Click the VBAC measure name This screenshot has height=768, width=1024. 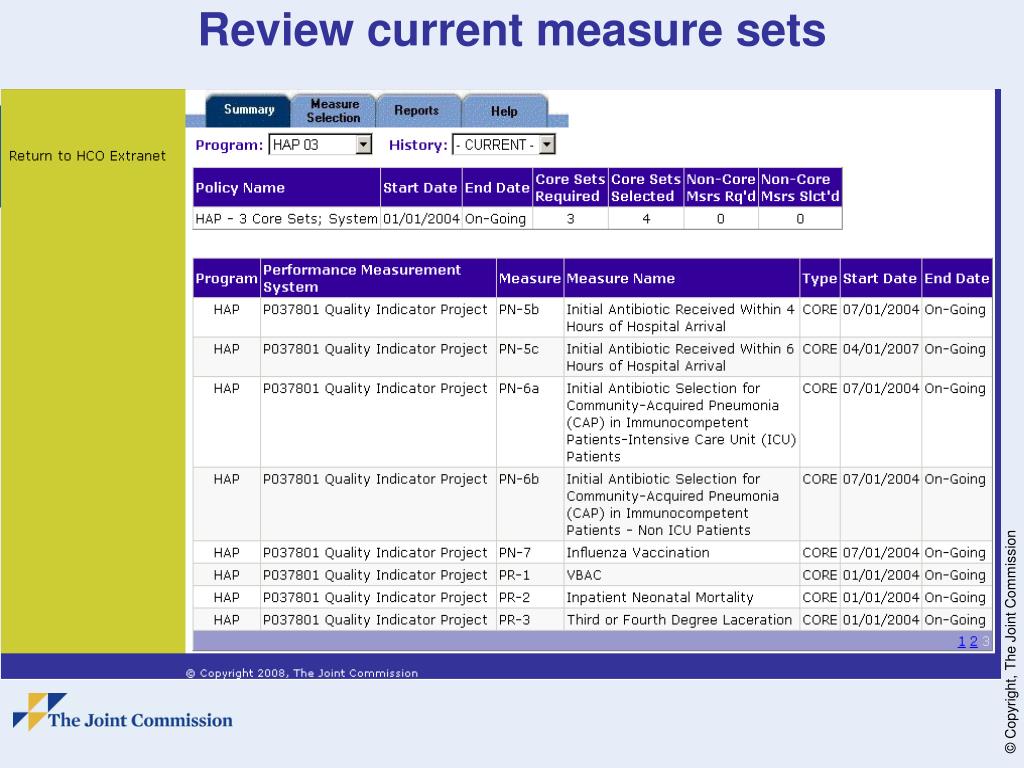pos(584,575)
